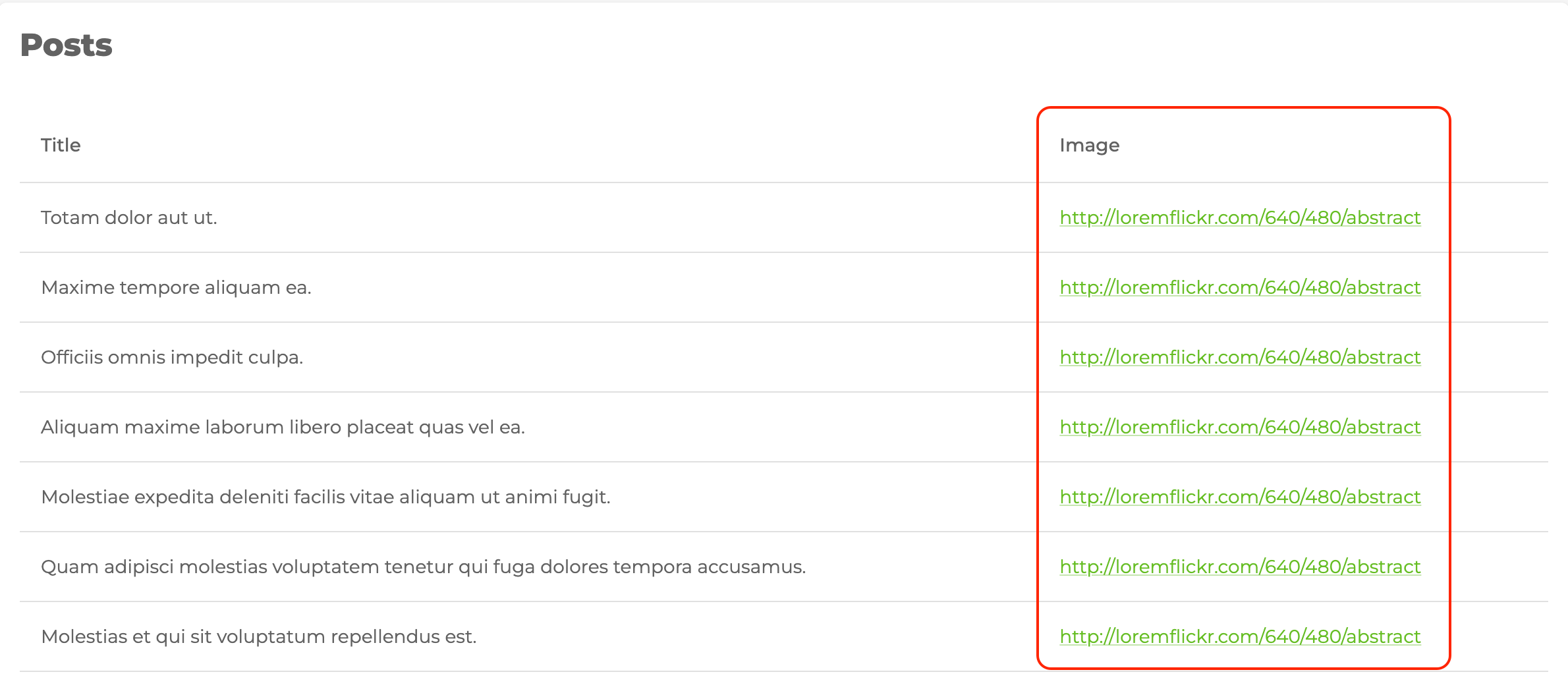Screen dimensions: 1568x697
Task: Open image link for 'Aliquam maxime laborum' post
Action: [x=1240, y=427]
